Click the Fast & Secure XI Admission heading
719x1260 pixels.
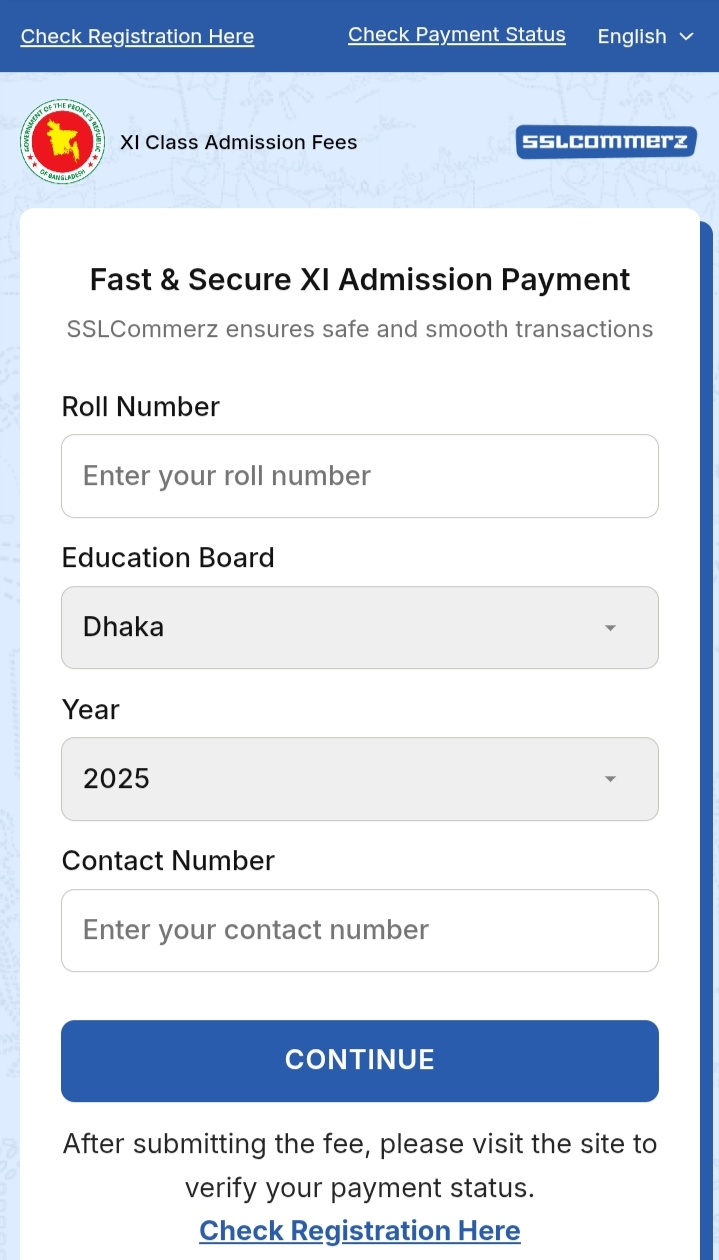pyautogui.click(x=359, y=280)
